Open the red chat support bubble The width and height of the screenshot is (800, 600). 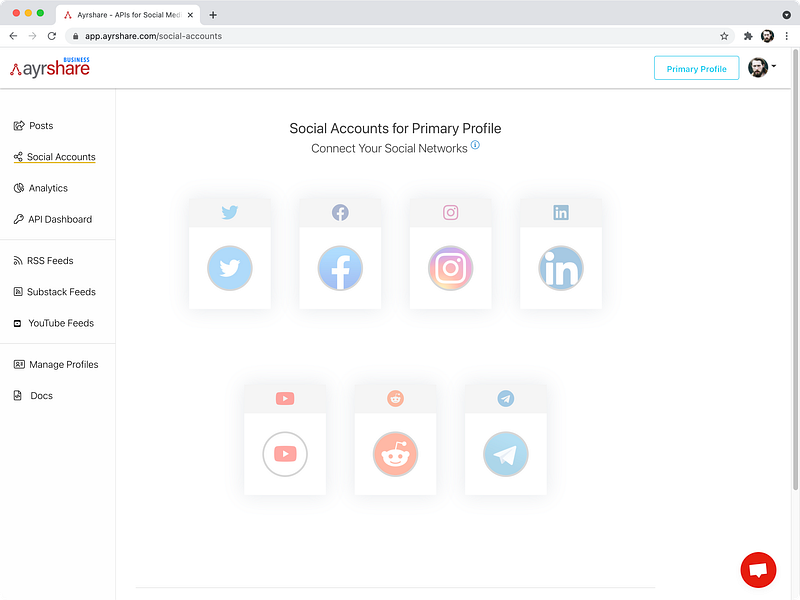pyautogui.click(x=758, y=570)
